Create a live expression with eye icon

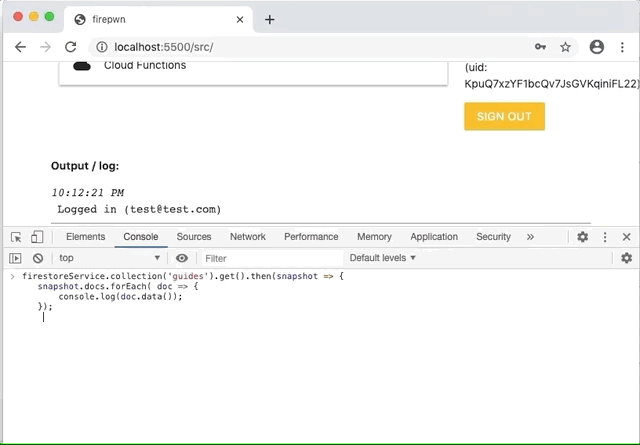coord(182,258)
